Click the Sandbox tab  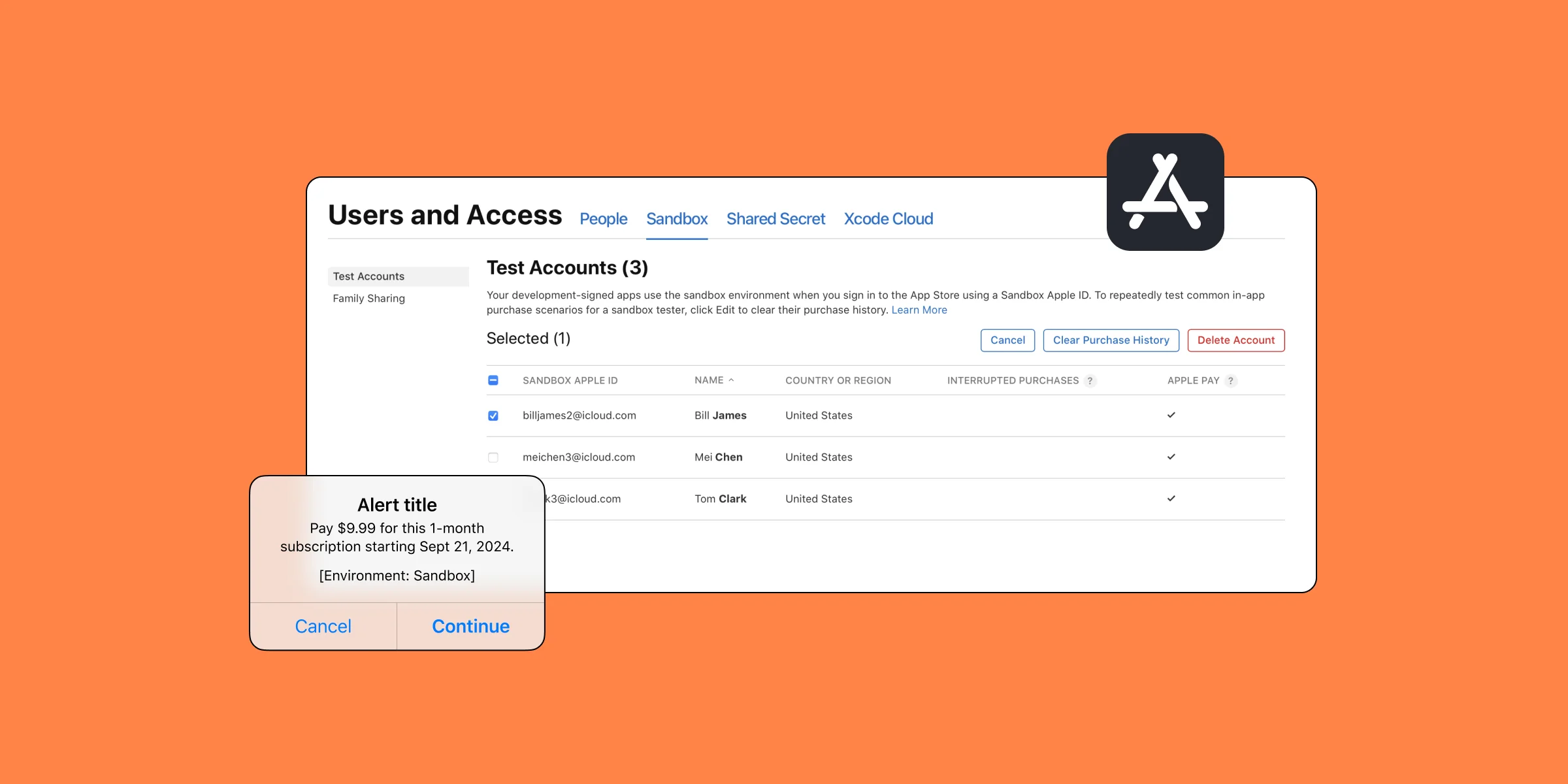click(676, 218)
